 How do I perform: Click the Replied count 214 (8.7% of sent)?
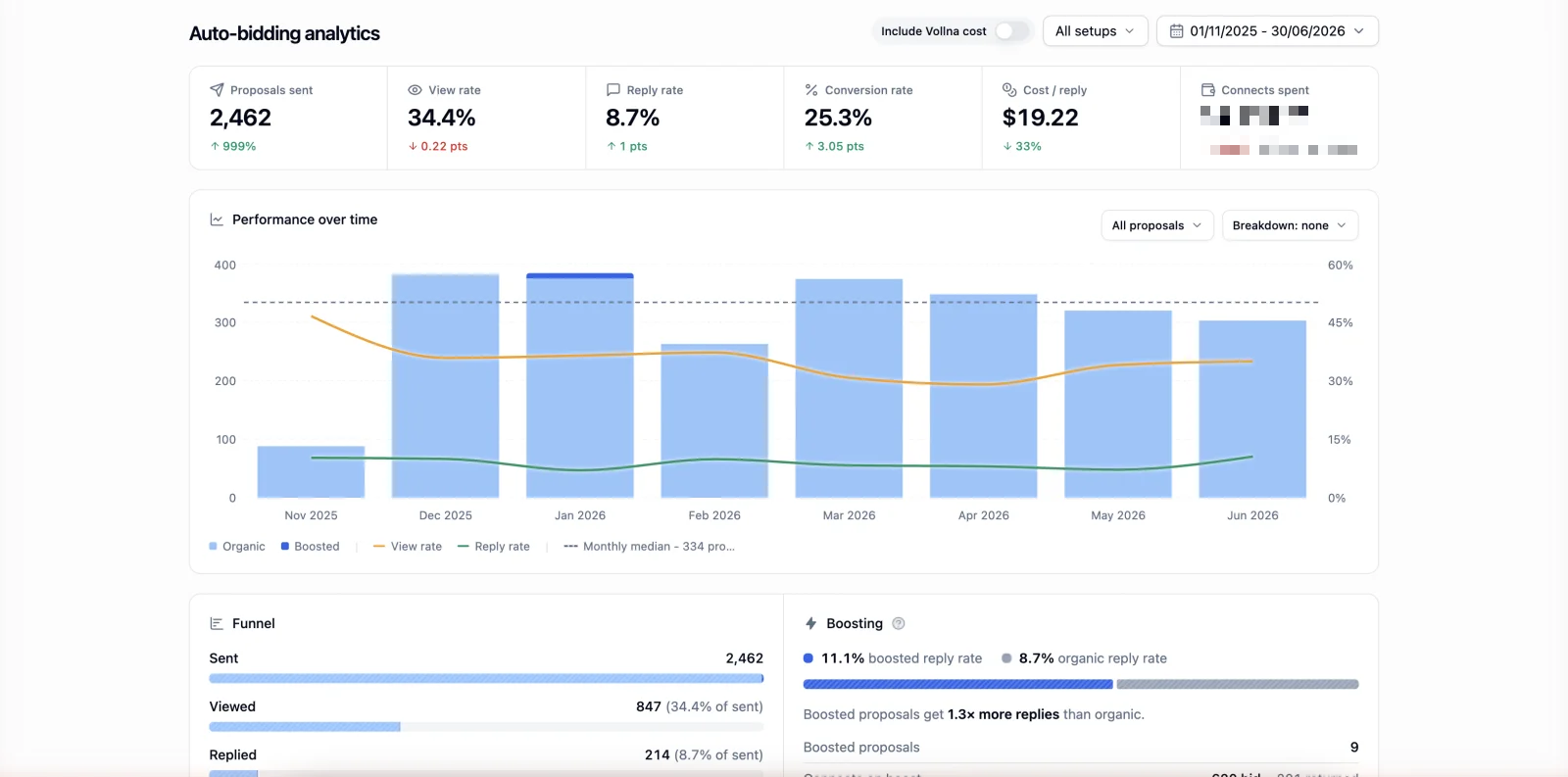click(704, 754)
